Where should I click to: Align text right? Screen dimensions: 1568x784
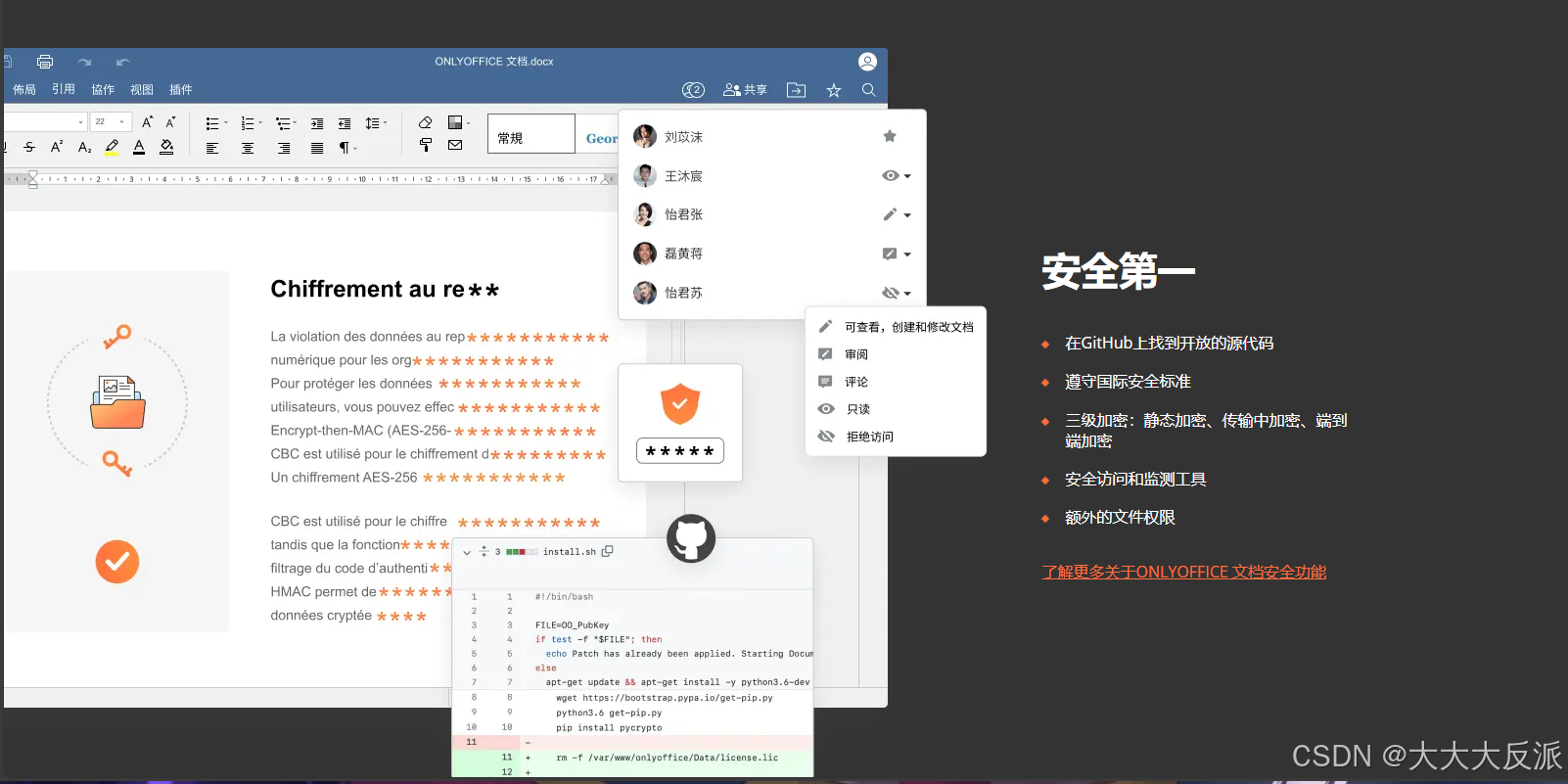284,148
